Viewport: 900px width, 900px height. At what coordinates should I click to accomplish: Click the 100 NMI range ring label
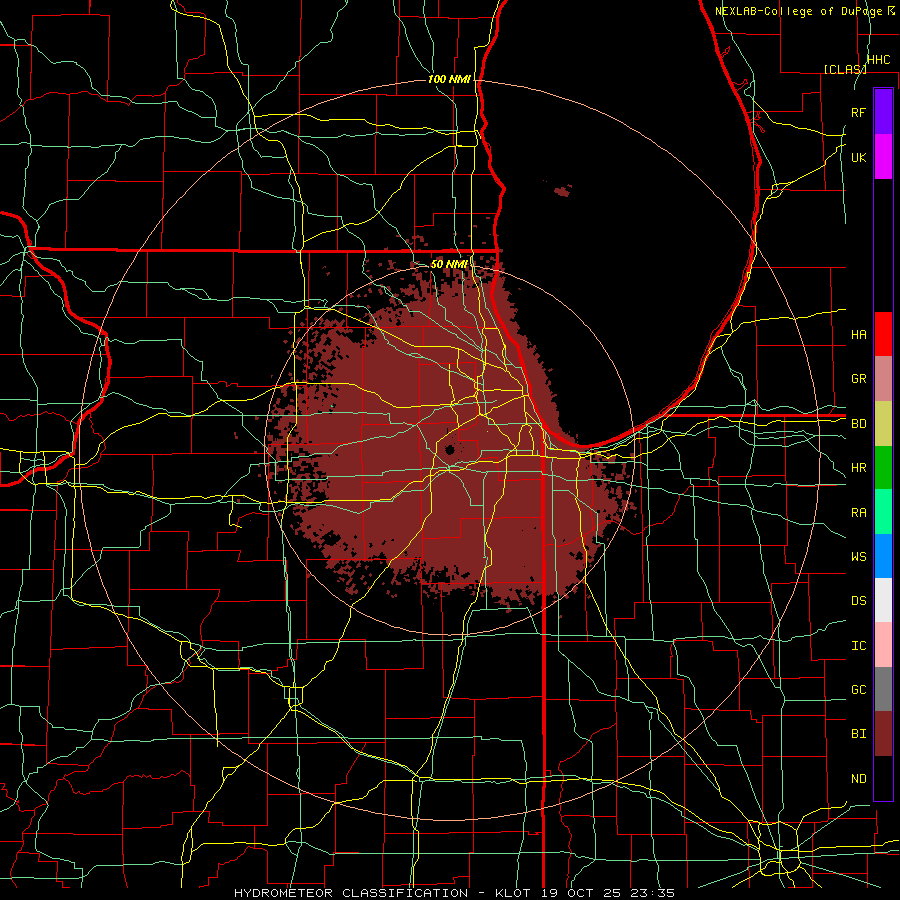pyautogui.click(x=449, y=79)
